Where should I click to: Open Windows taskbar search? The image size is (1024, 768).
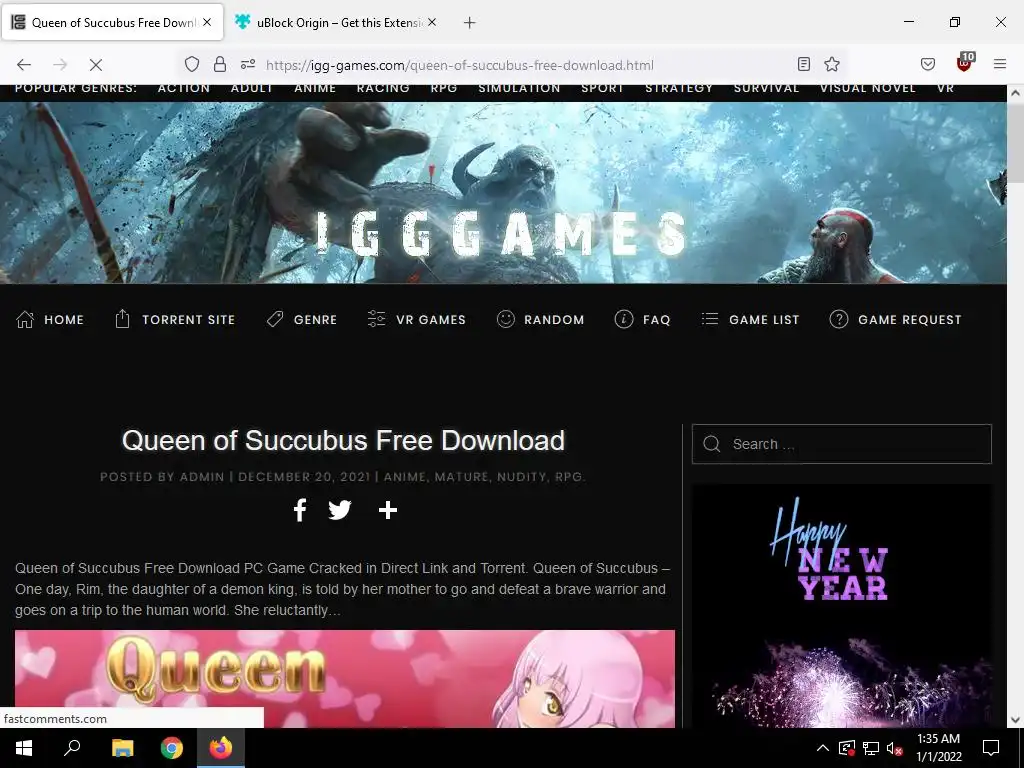tap(72, 748)
